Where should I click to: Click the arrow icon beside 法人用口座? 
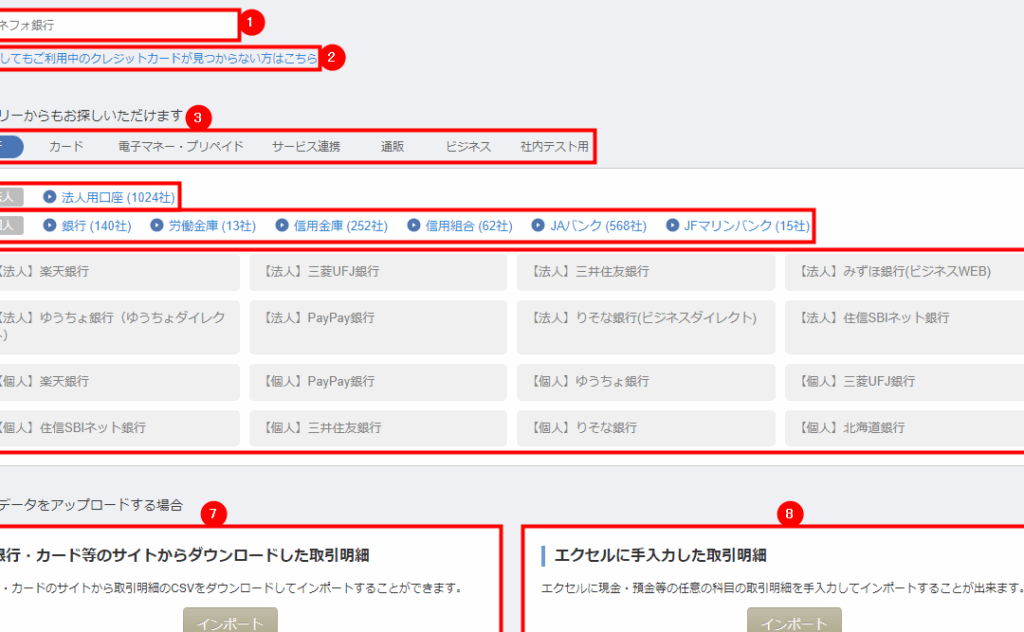(x=49, y=197)
